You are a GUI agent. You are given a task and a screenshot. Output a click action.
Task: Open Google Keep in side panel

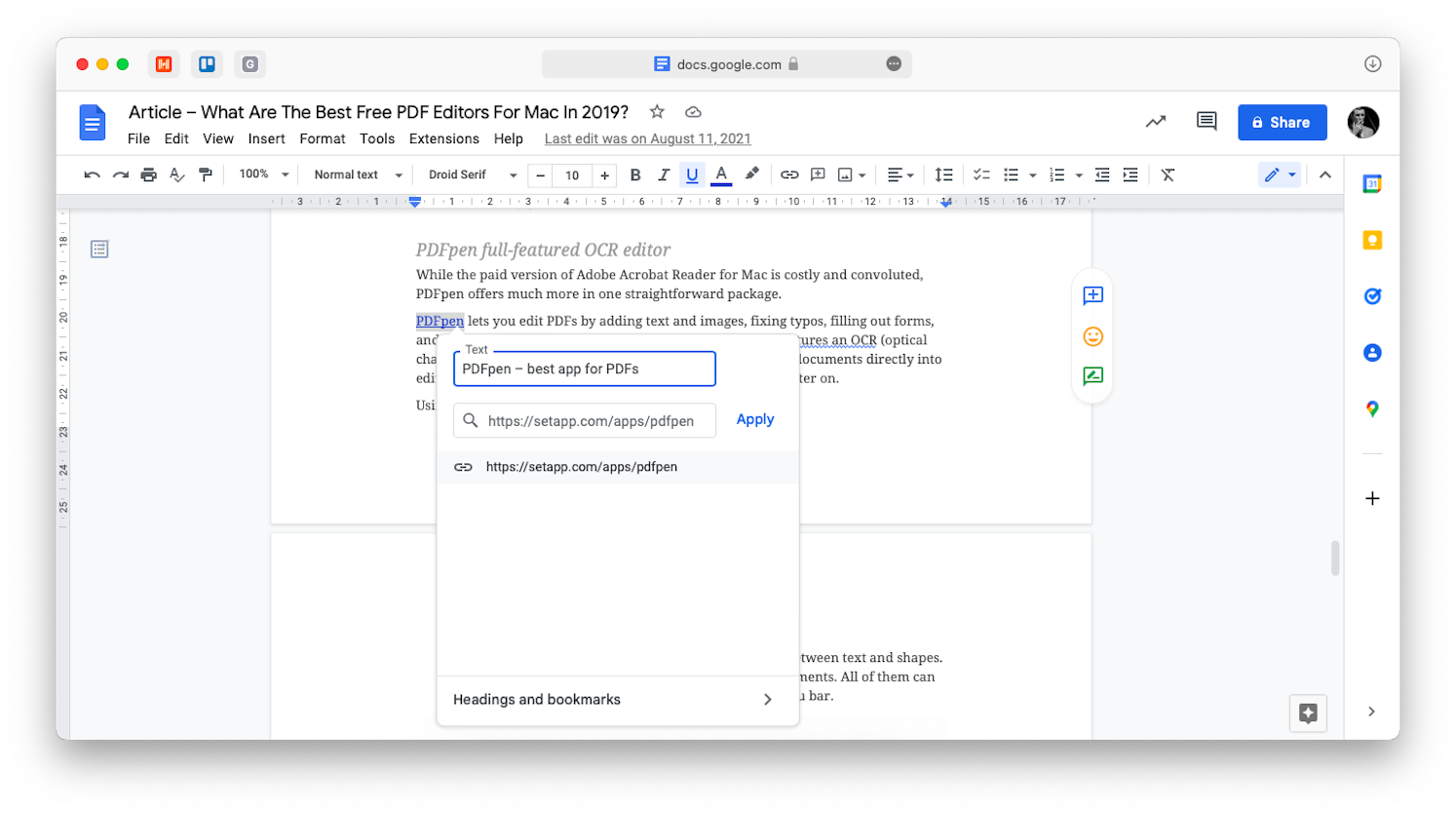(1372, 241)
